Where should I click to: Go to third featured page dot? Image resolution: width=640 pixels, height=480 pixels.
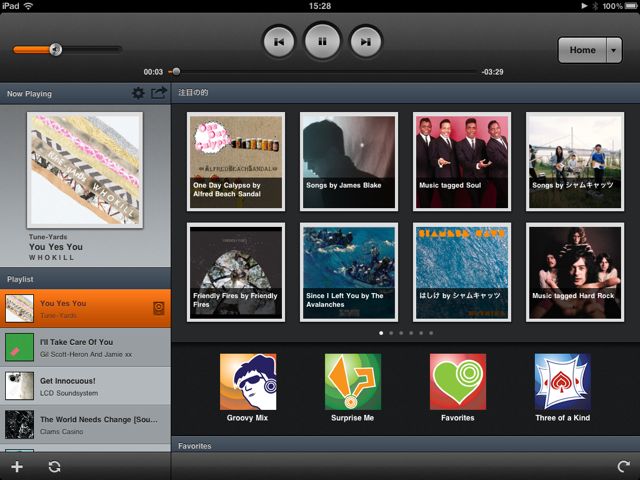click(x=401, y=333)
